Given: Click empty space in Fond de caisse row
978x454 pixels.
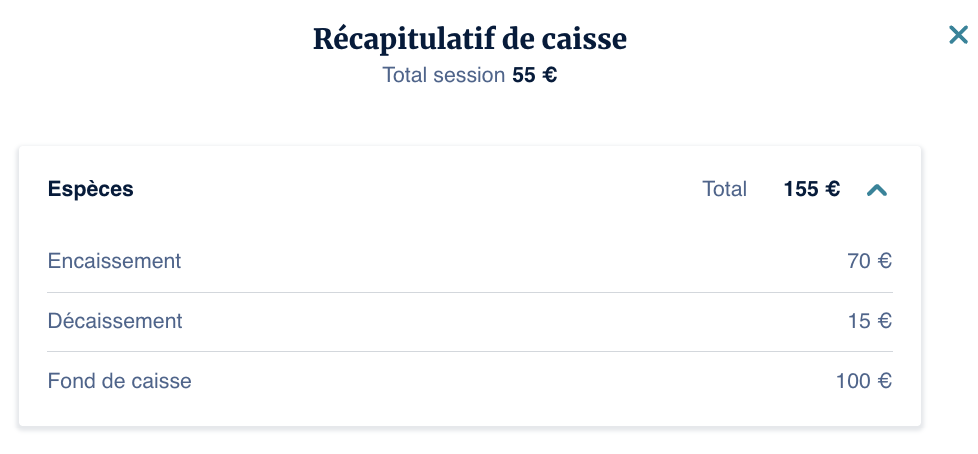Looking at the screenshot, I should [x=500, y=381].
